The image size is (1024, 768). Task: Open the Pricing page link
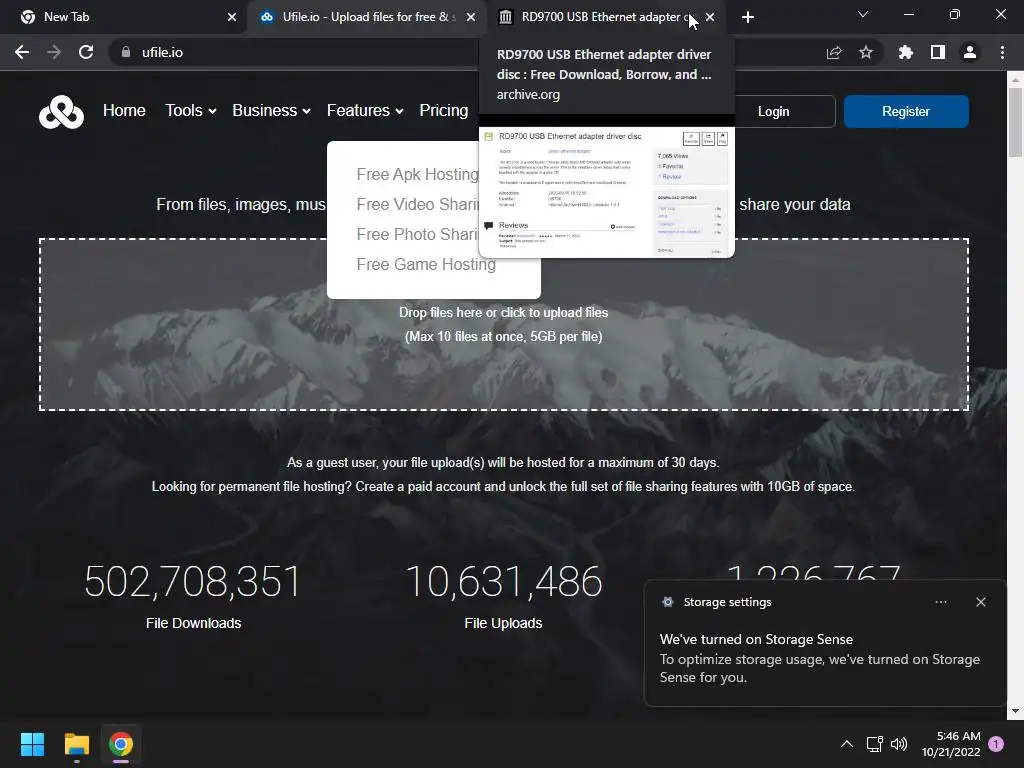(443, 110)
